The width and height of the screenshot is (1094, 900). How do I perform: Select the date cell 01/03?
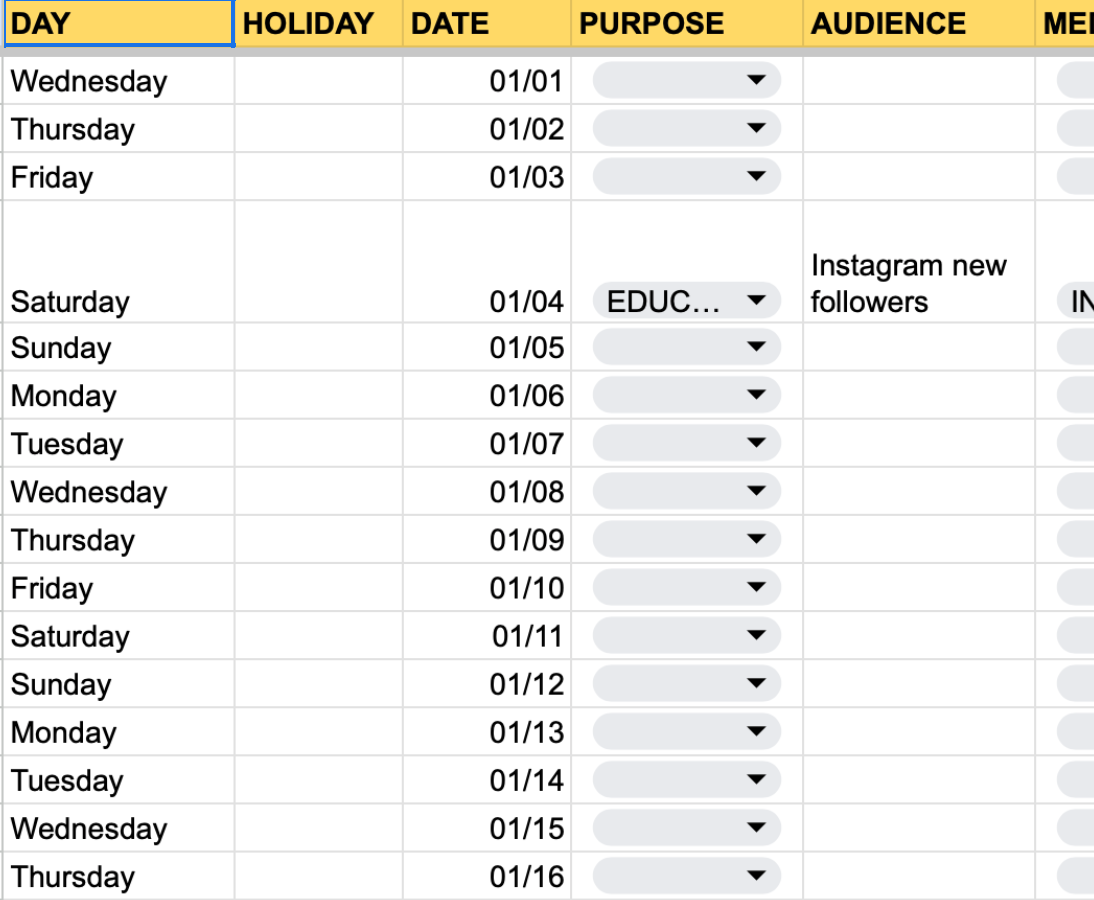(487, 177)
